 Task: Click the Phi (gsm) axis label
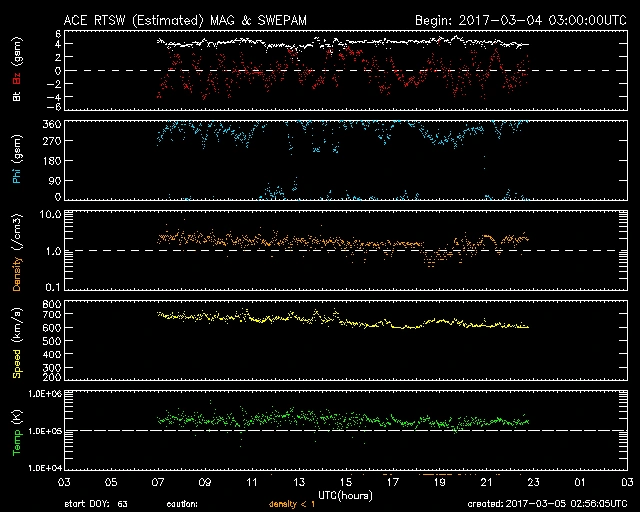(16, 160)
